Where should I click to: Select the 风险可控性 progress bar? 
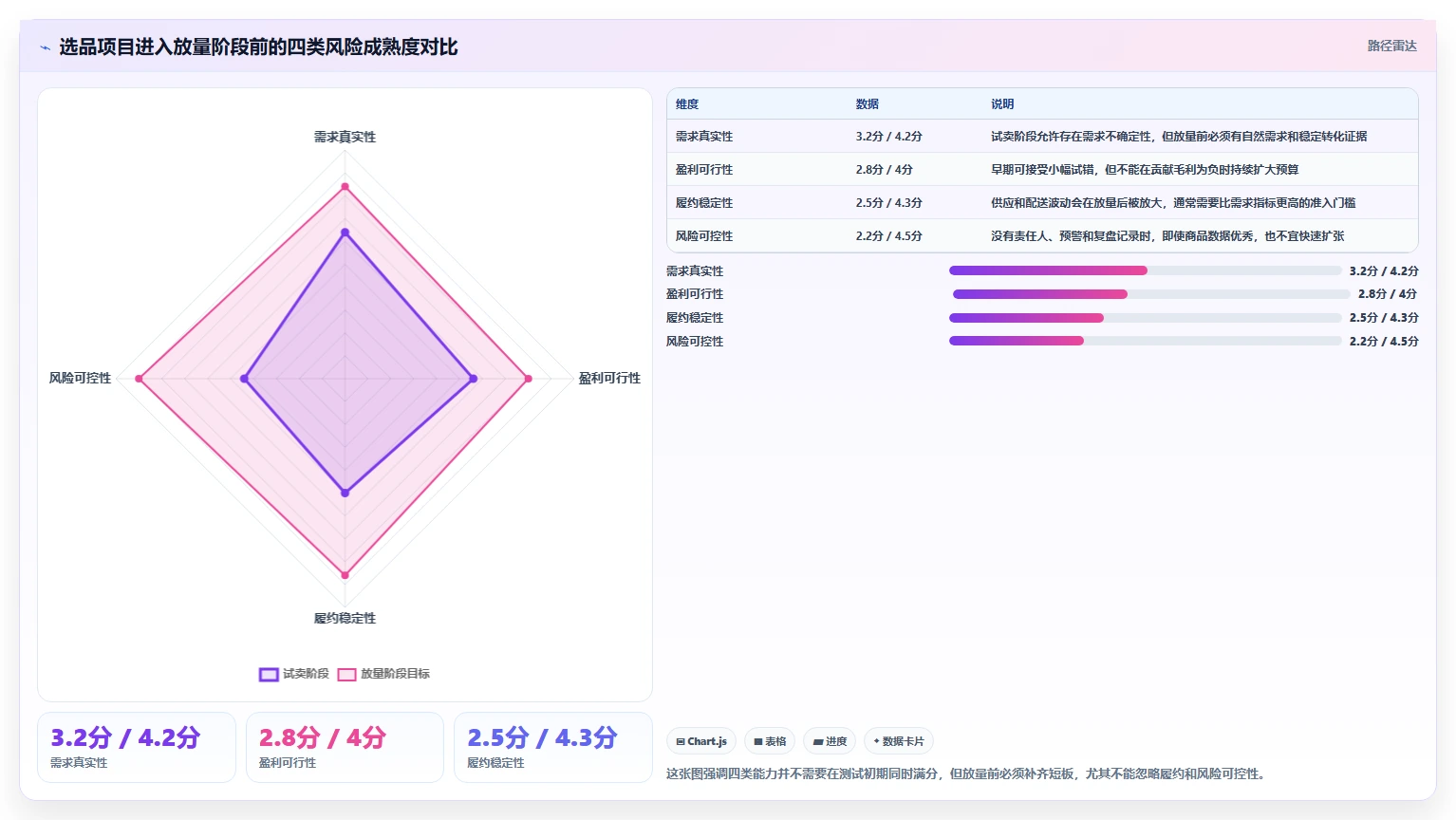pyautogui.click(x=1145, y=341)
